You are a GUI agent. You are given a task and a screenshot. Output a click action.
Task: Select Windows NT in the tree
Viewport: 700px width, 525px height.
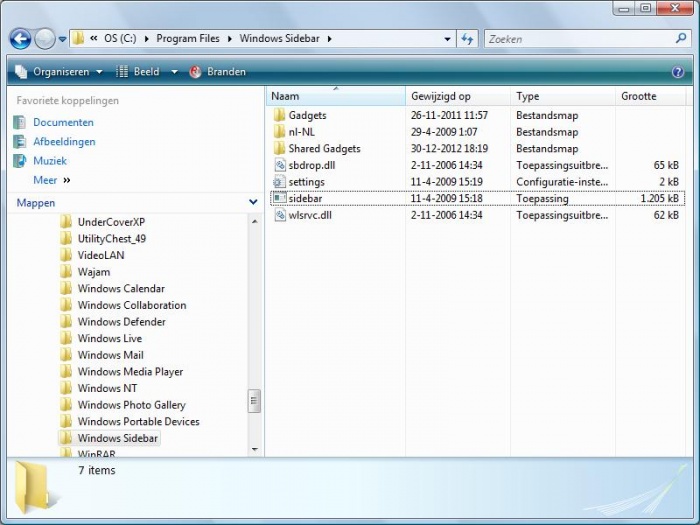[x=107, y=388]
